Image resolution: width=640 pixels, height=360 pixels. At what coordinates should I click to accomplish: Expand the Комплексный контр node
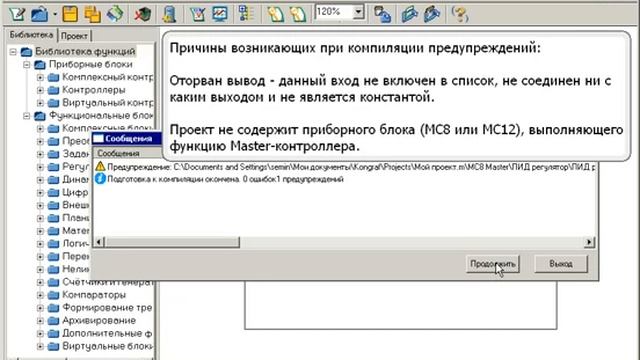(40, 77)
